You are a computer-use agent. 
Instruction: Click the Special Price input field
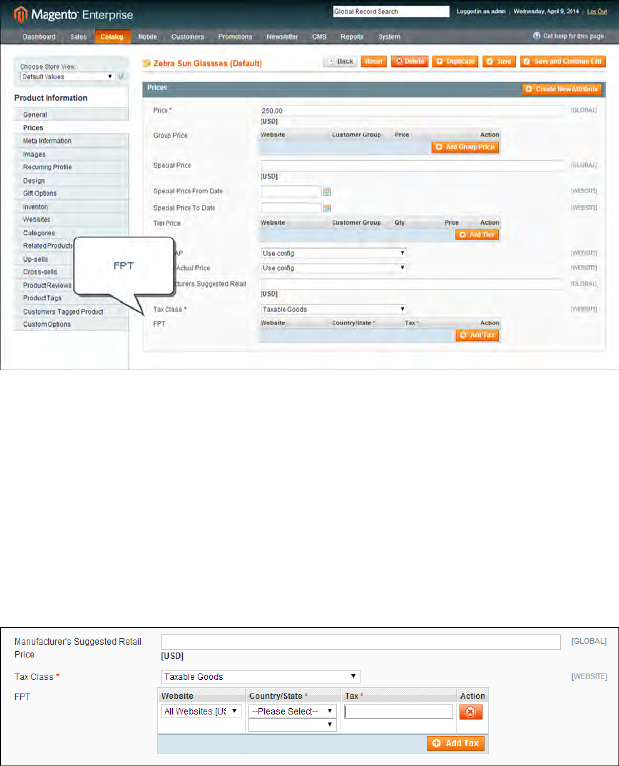tap(412, 166)
